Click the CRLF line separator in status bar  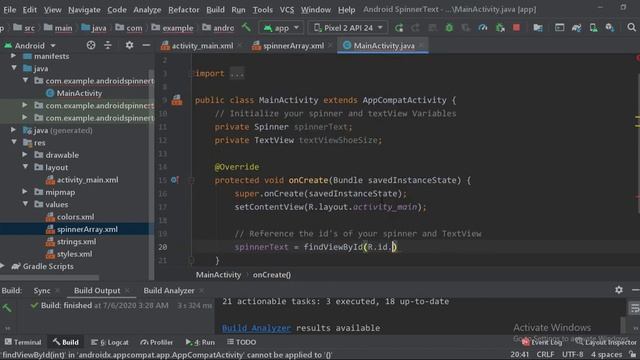tap(545, 354)
